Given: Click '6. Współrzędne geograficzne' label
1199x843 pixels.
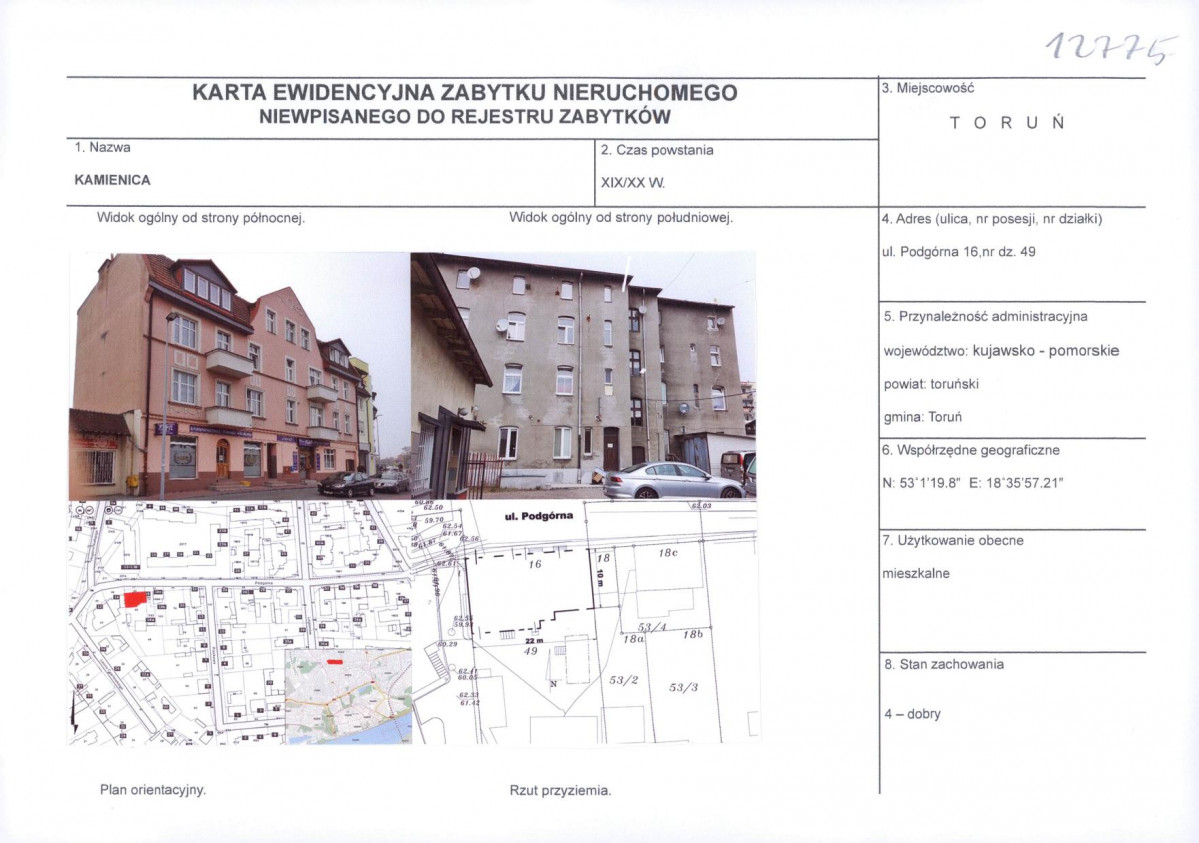Looking at the screenshot, I should (970, 451).
